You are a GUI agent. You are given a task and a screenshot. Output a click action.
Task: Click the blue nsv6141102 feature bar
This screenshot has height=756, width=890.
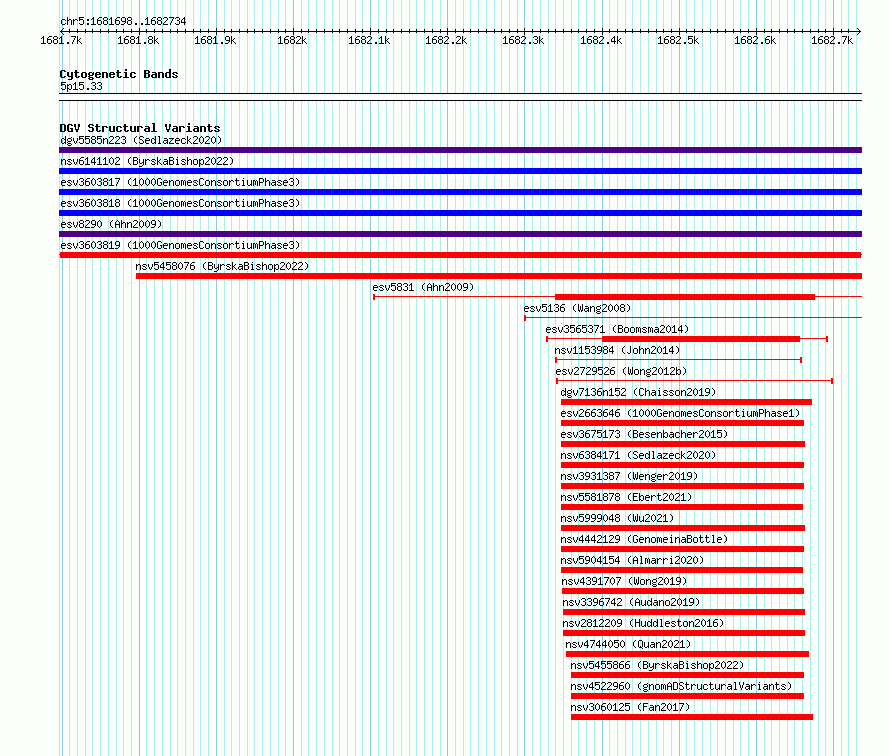point(460,171)
